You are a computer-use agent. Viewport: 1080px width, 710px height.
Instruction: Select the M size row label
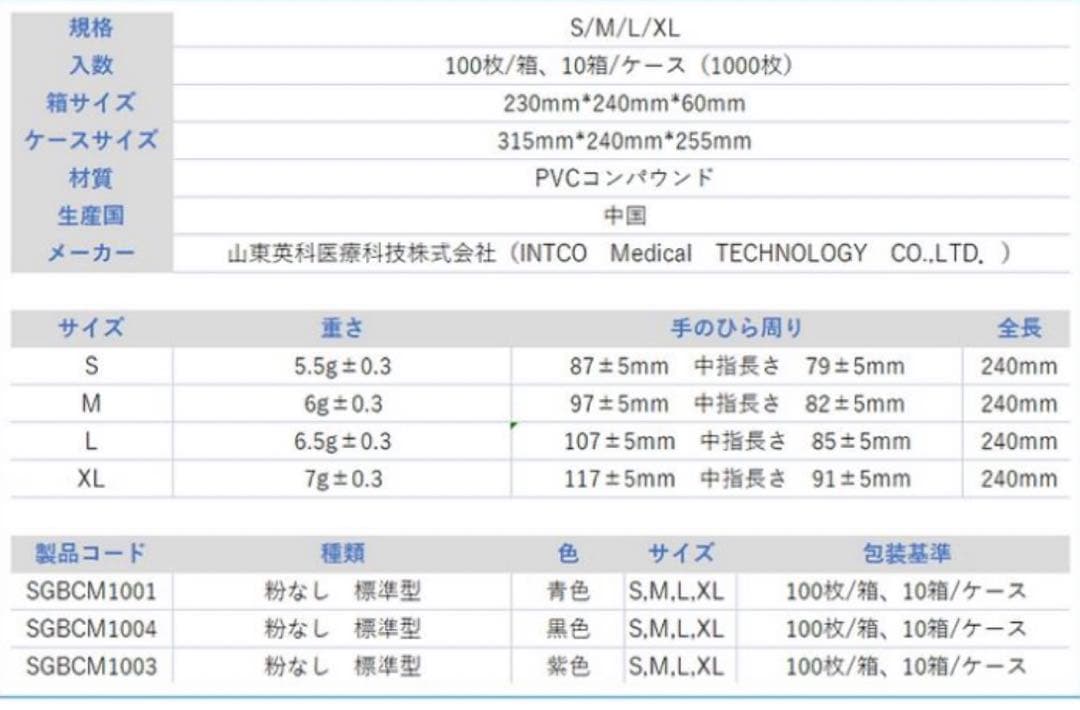[x=91, y=404]
